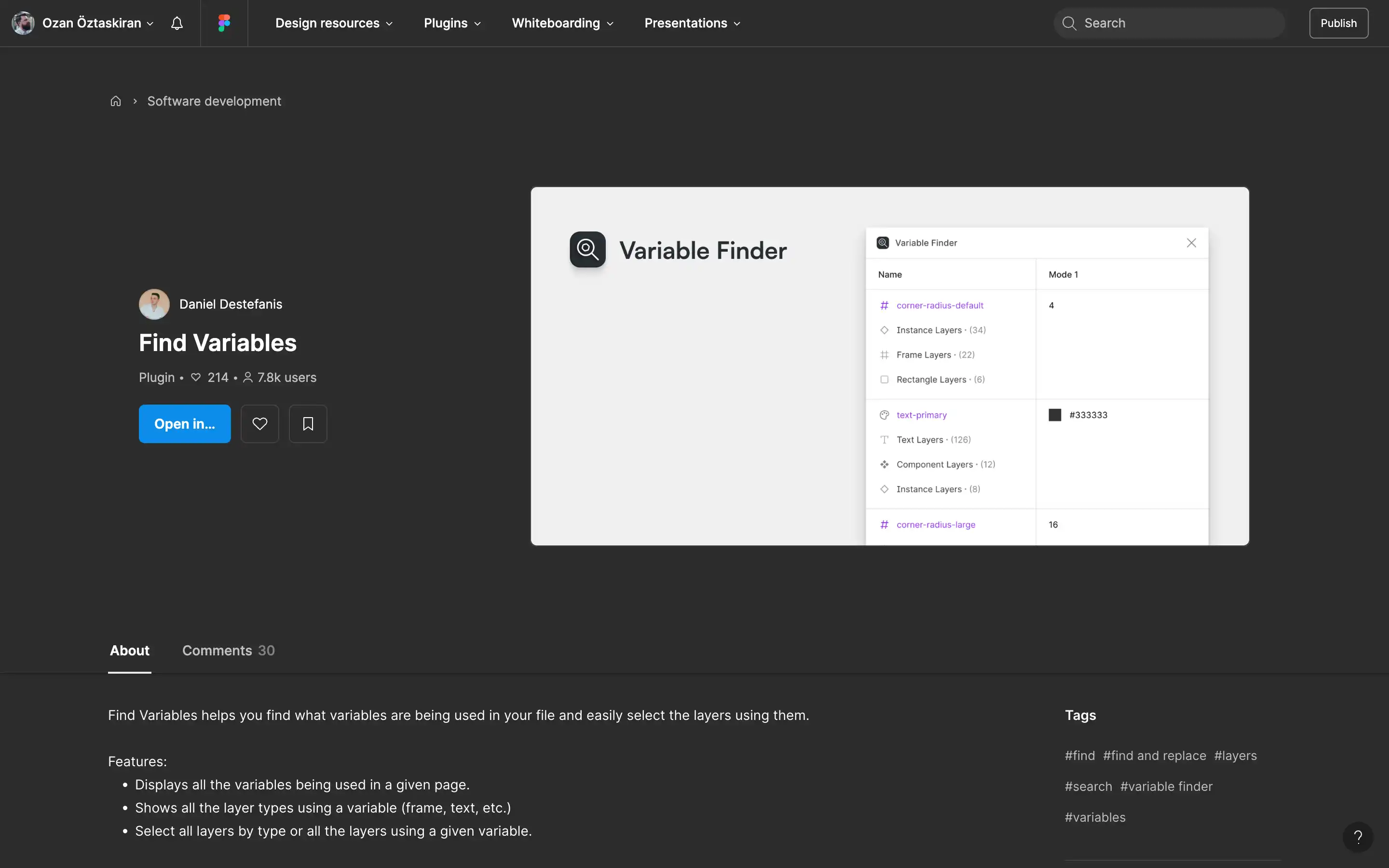1389x868 pixels.
Task: Open the notifications bell
Action: pyautogui.click(x=177, y=23)
